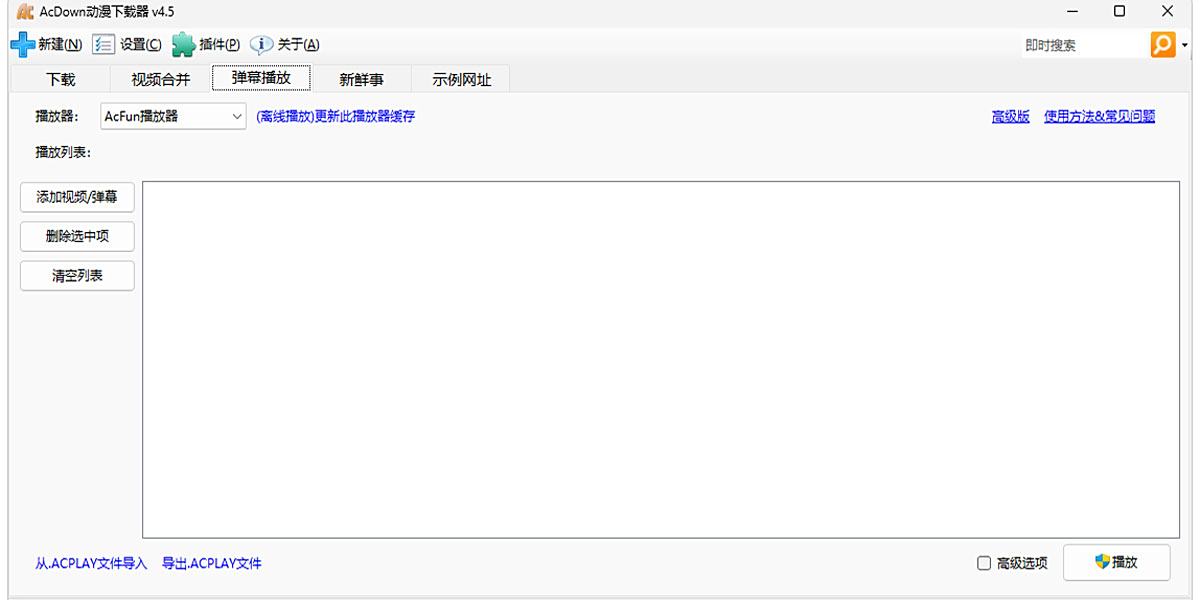Click the 插件 plugins puzzle icon
The width and height of the screenshot is (1200, 600).
pyautogui.click(x=181, y=44)
